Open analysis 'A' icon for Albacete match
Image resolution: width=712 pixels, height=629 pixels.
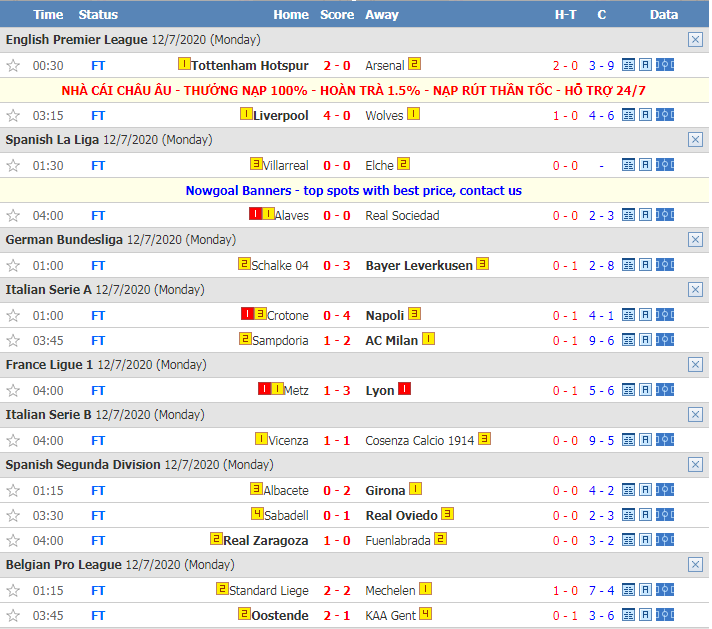tap(645, 490)
